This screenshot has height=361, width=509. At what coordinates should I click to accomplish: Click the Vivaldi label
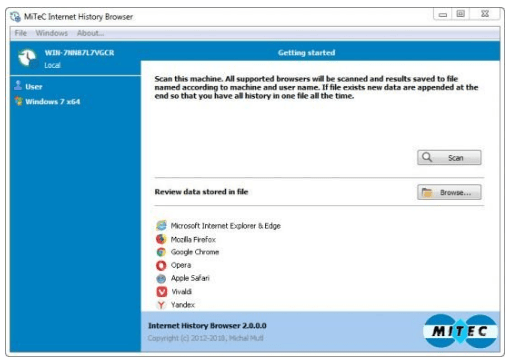182,292
